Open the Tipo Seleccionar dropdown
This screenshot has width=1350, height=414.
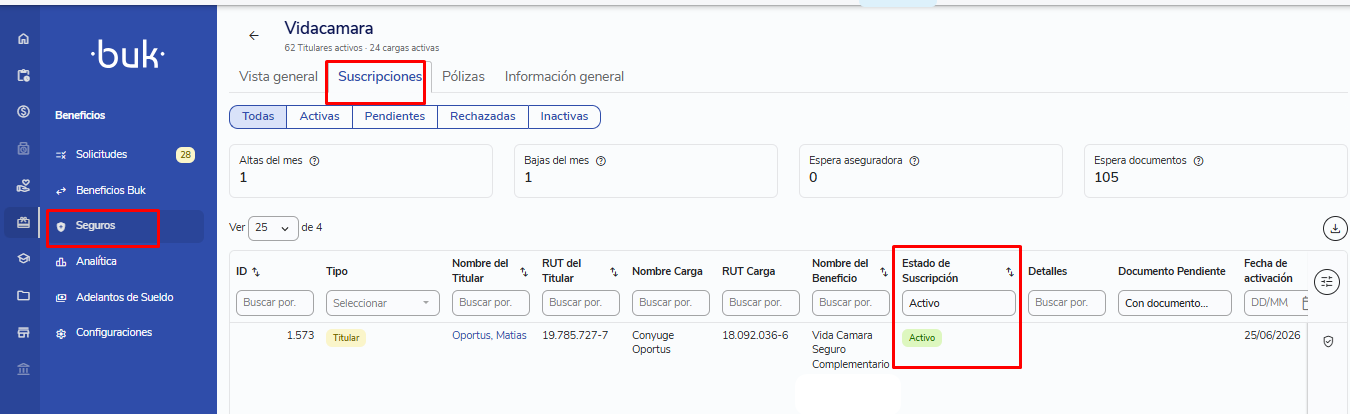point(383,303)
